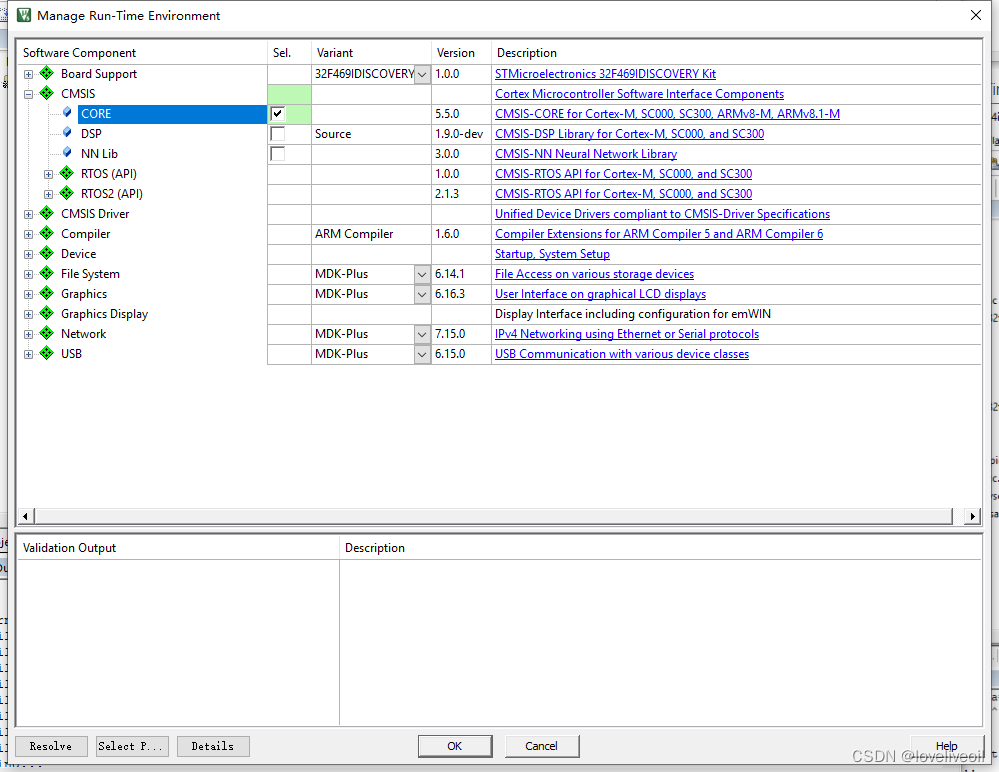999x772 pixels.
Task: Click the Select P... button
Action: point(133,746)
